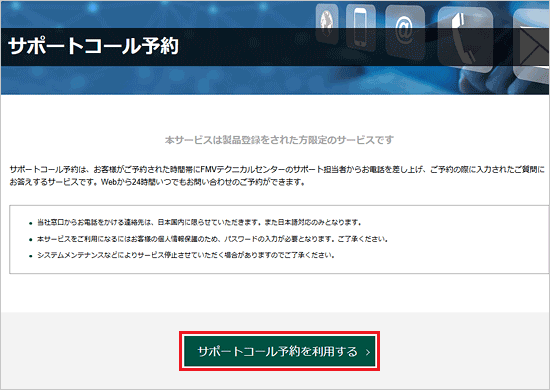The image size is (550, 390).
Task: Click the smartphone icon in banner
Action: 360,28
